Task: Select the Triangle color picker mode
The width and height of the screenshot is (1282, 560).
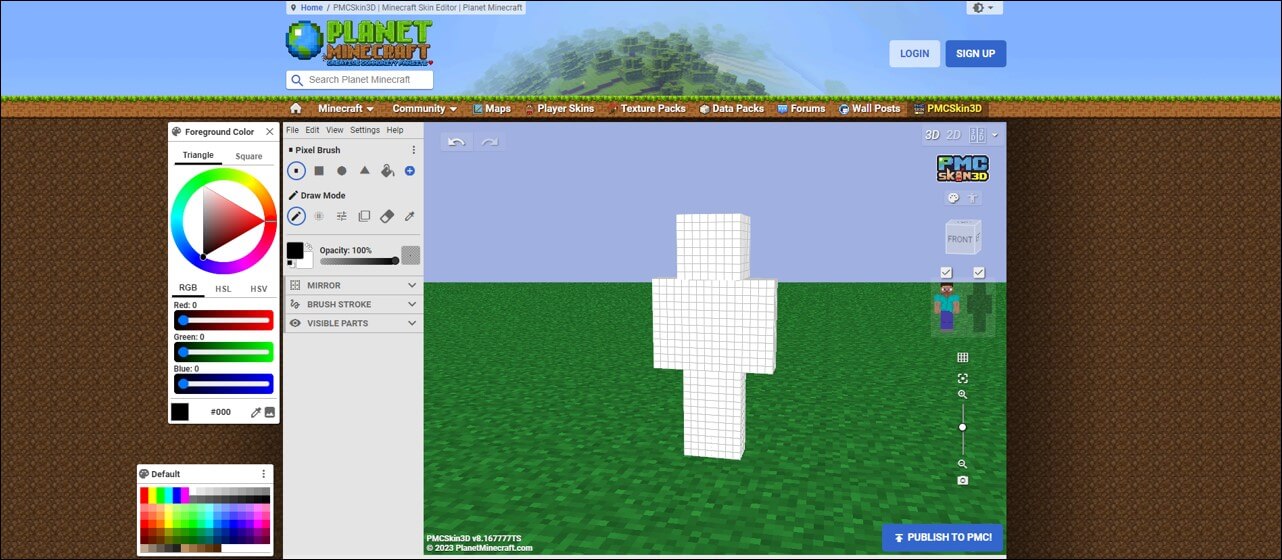Action: [198, 156]
